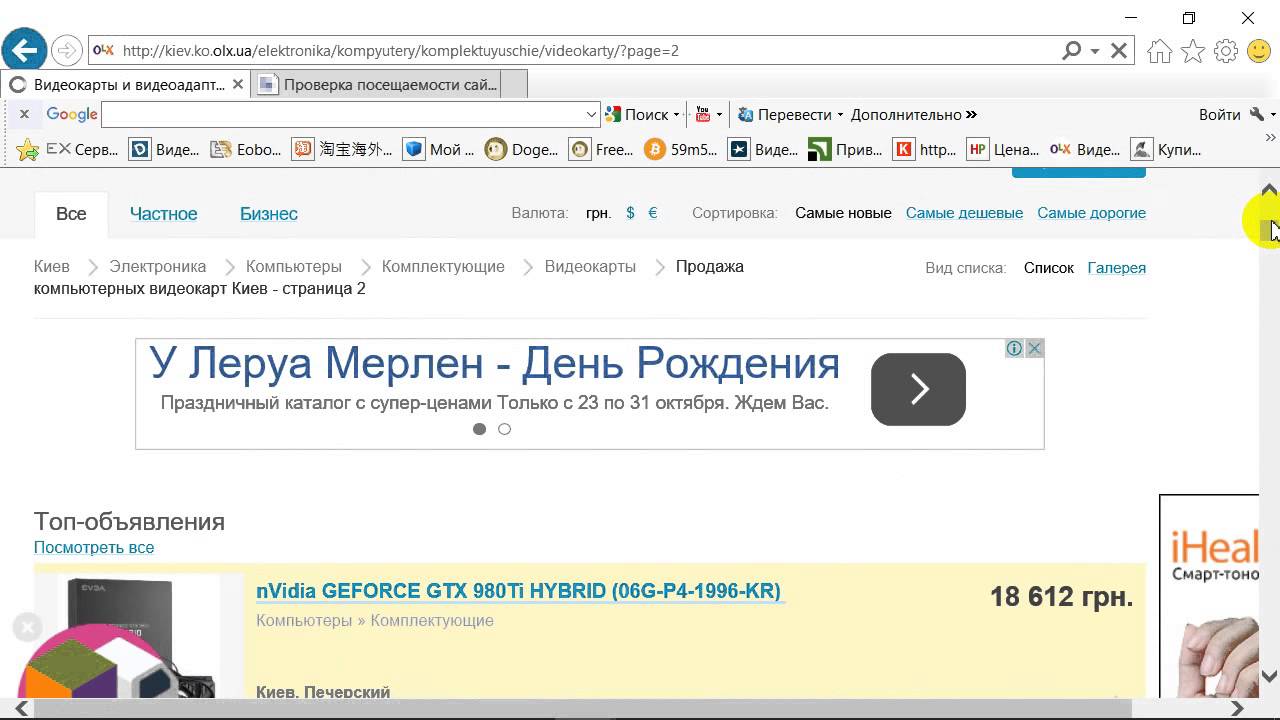Select грн. currency option
Screen dimensions: 1280x720
click(598, 213)
